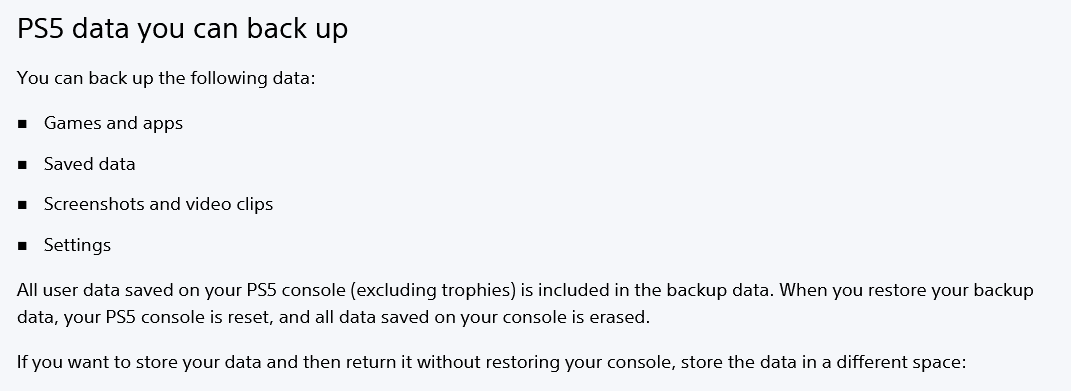Click the phrase "When you restore your backup"
Screen dimensions: 1071x391
pos(906,291)
